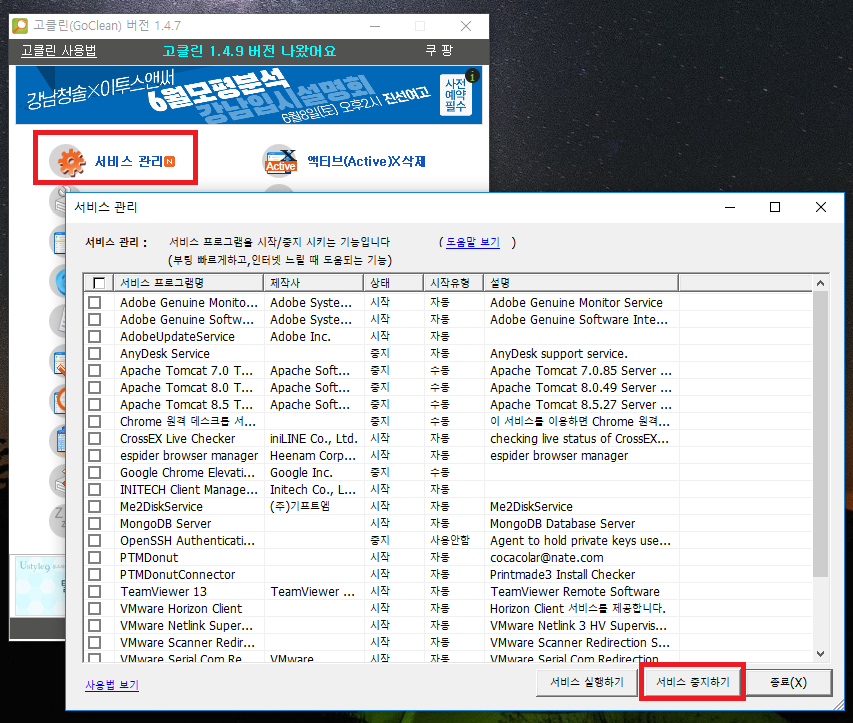Check the PTMDonutConnector checkbox
Image resolution: width=853 pixels, height=723 pixels.
click(95, 574)
